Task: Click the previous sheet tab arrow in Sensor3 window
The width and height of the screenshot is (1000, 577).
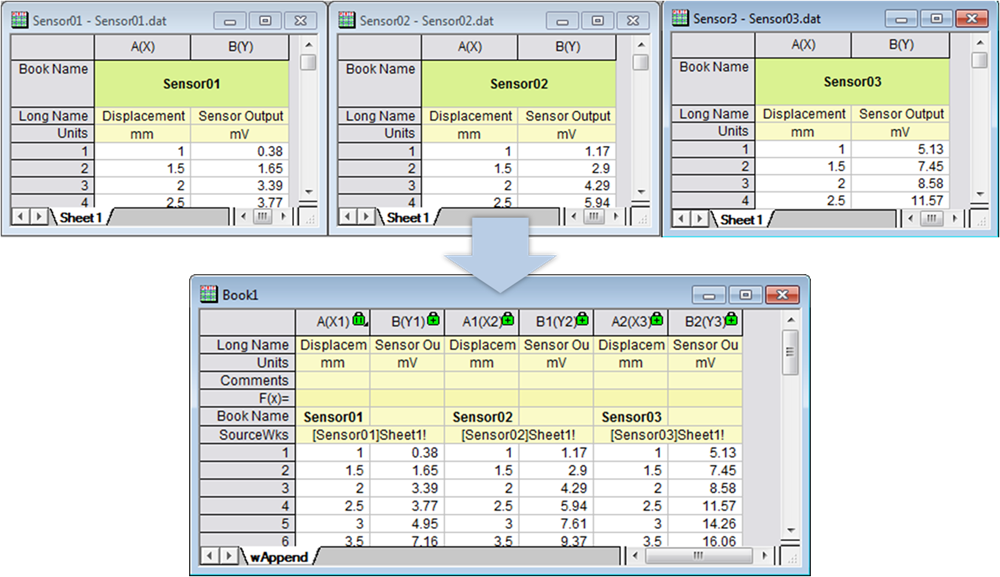Action: (682, 219)
